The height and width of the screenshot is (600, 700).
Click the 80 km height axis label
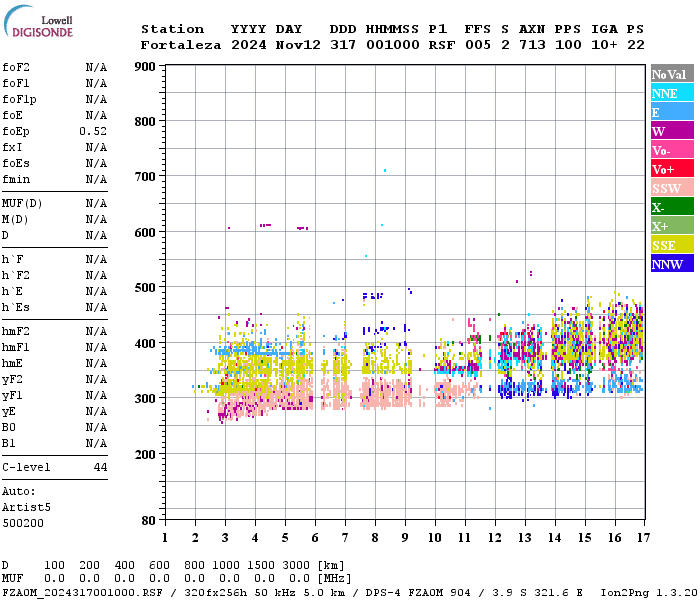[149, 520]
